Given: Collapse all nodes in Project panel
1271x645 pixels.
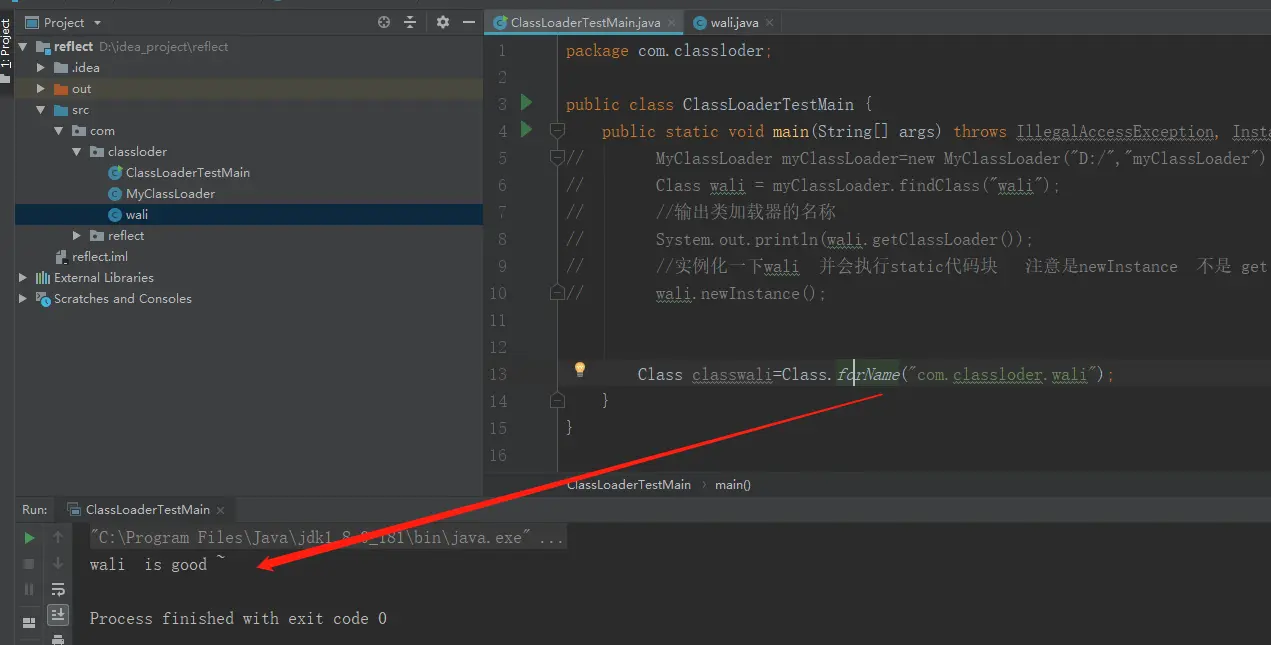Looking at the screenshot, I should tap(410, 22).
